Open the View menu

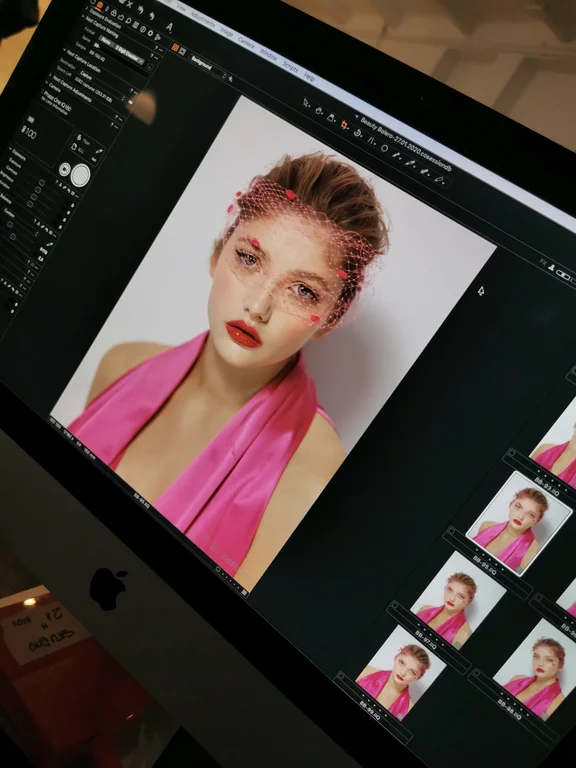[181, 7]
